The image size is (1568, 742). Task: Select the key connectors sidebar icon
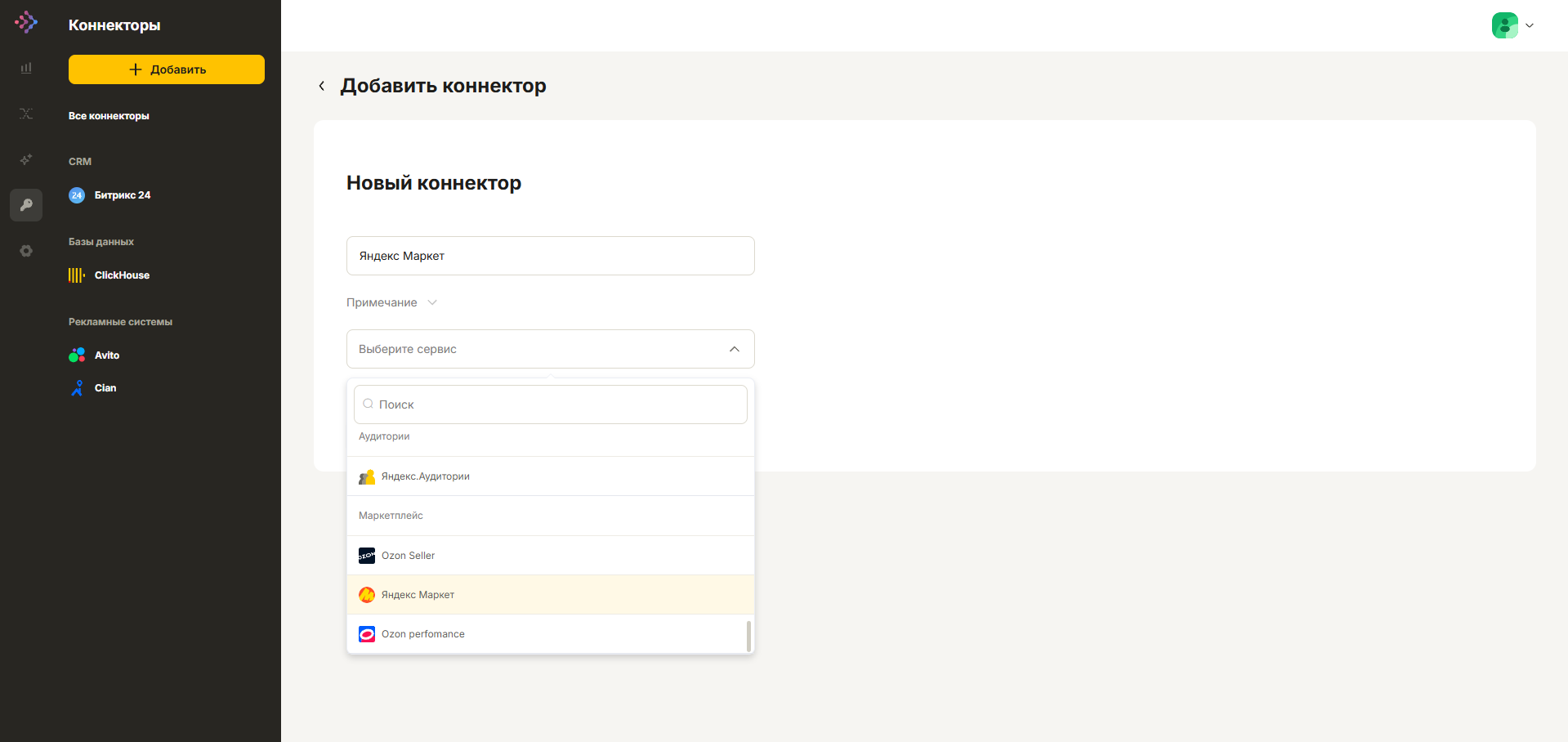26,205
